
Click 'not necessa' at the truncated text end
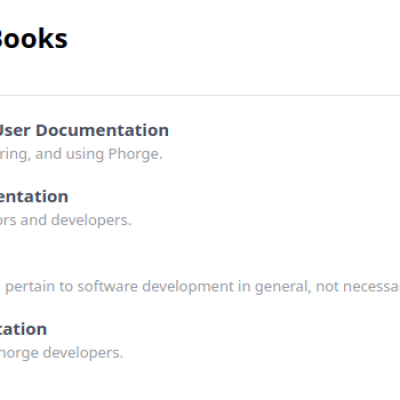(x=358, y=286)
